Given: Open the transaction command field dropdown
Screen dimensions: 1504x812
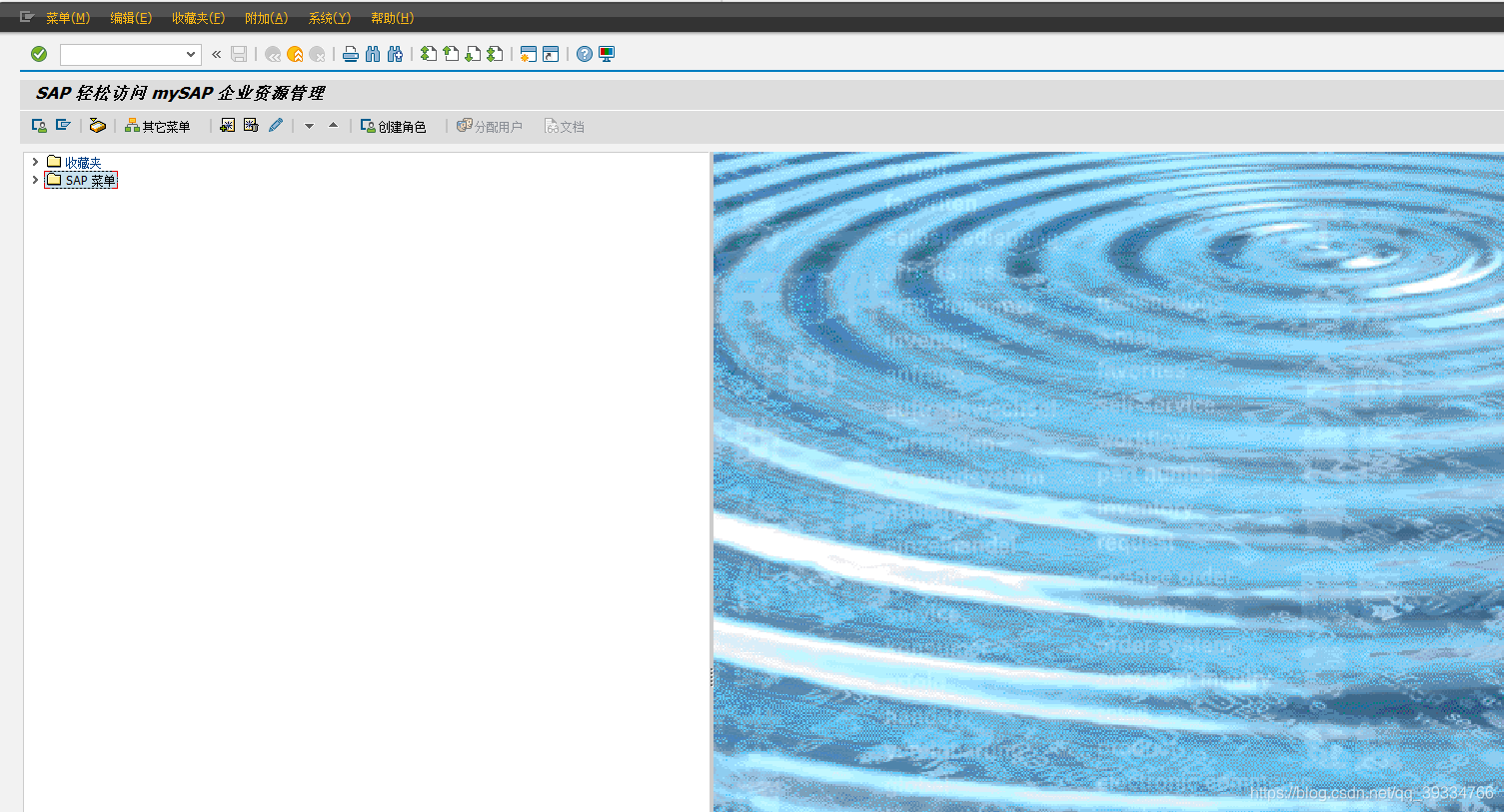Looking at the screenshot, I should tap(191, 54).
